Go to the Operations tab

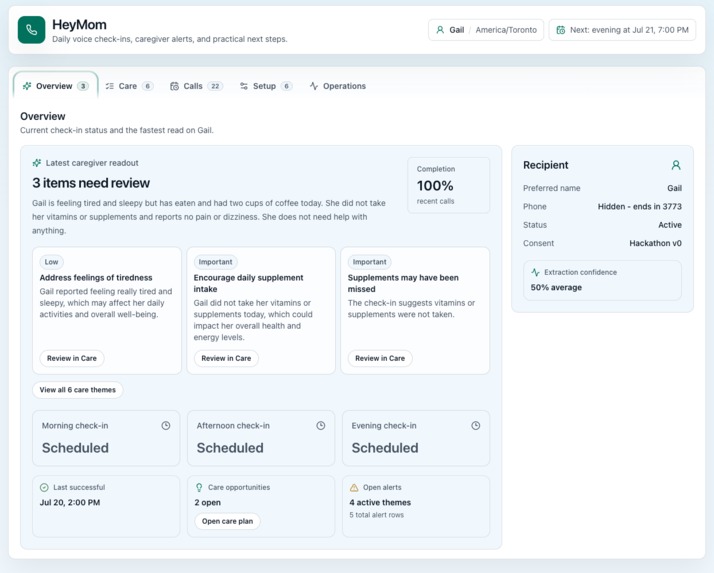tap(337, 86)
